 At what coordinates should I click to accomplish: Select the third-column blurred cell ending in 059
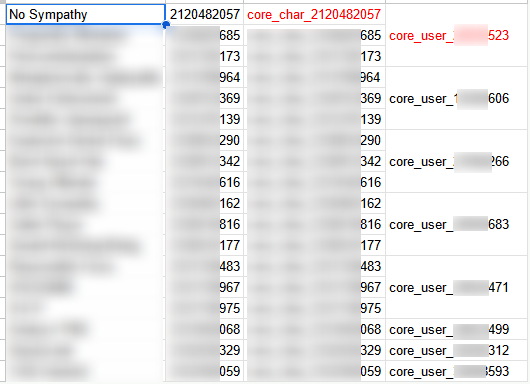[x=314, y=371]
